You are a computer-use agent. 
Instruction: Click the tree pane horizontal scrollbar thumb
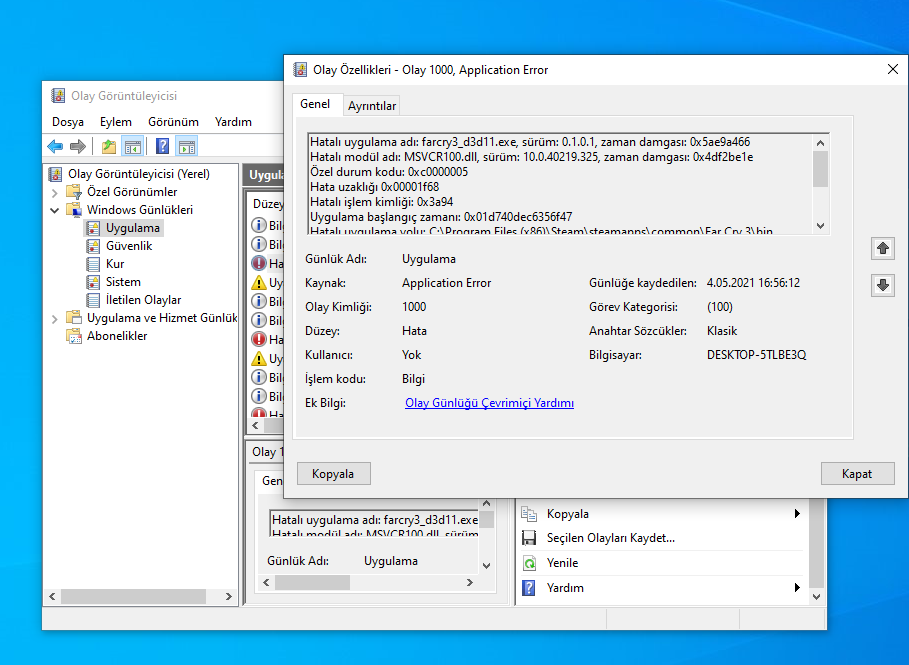[x=133, y=596]
